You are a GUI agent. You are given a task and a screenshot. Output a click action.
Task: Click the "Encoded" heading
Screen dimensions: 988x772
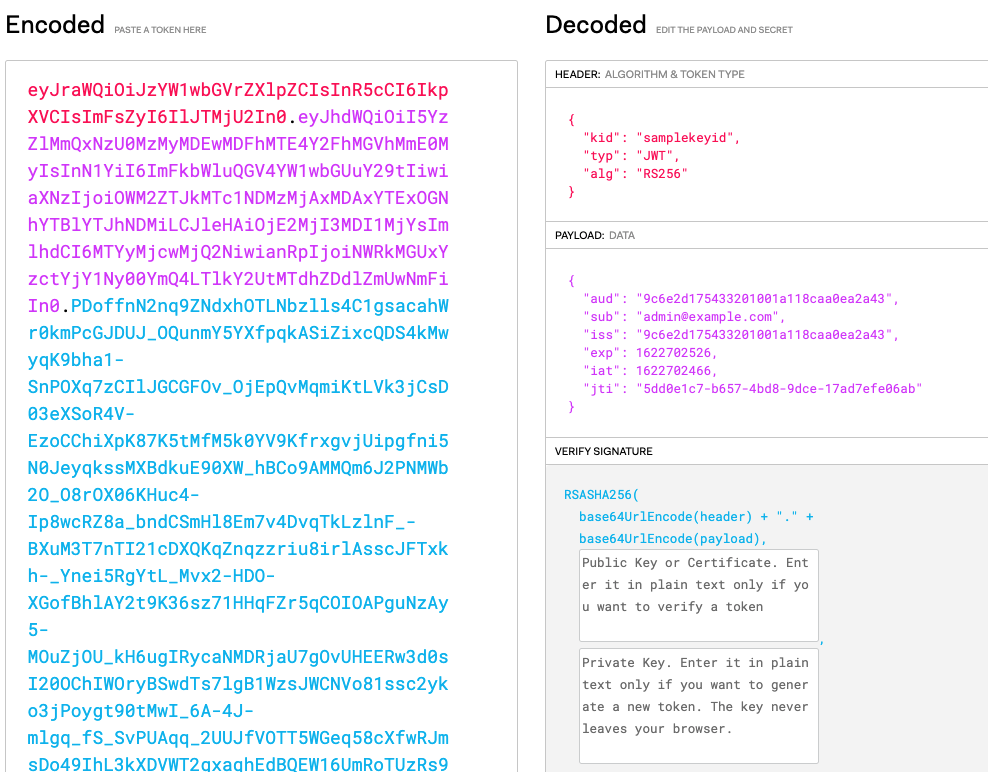(x=55, y=25)
